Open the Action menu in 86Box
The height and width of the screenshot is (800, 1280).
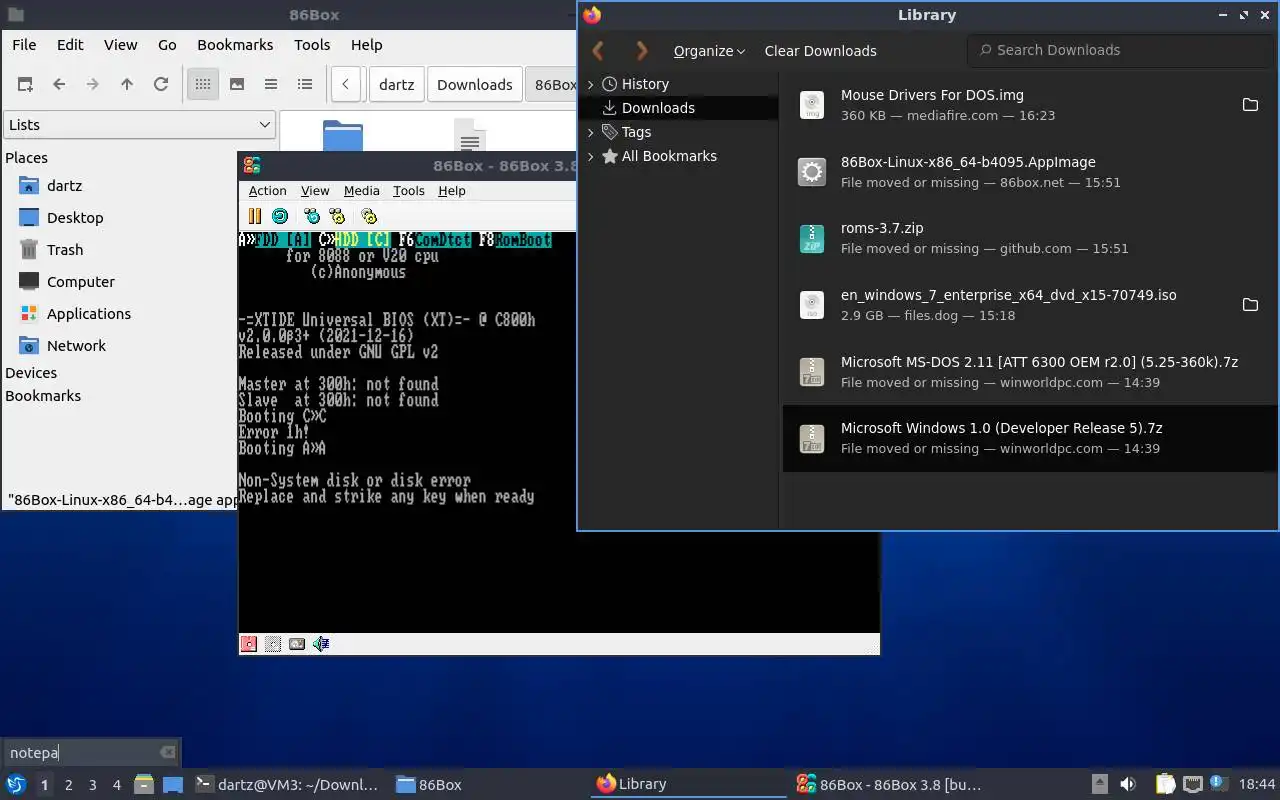click(x=267, y=191)
